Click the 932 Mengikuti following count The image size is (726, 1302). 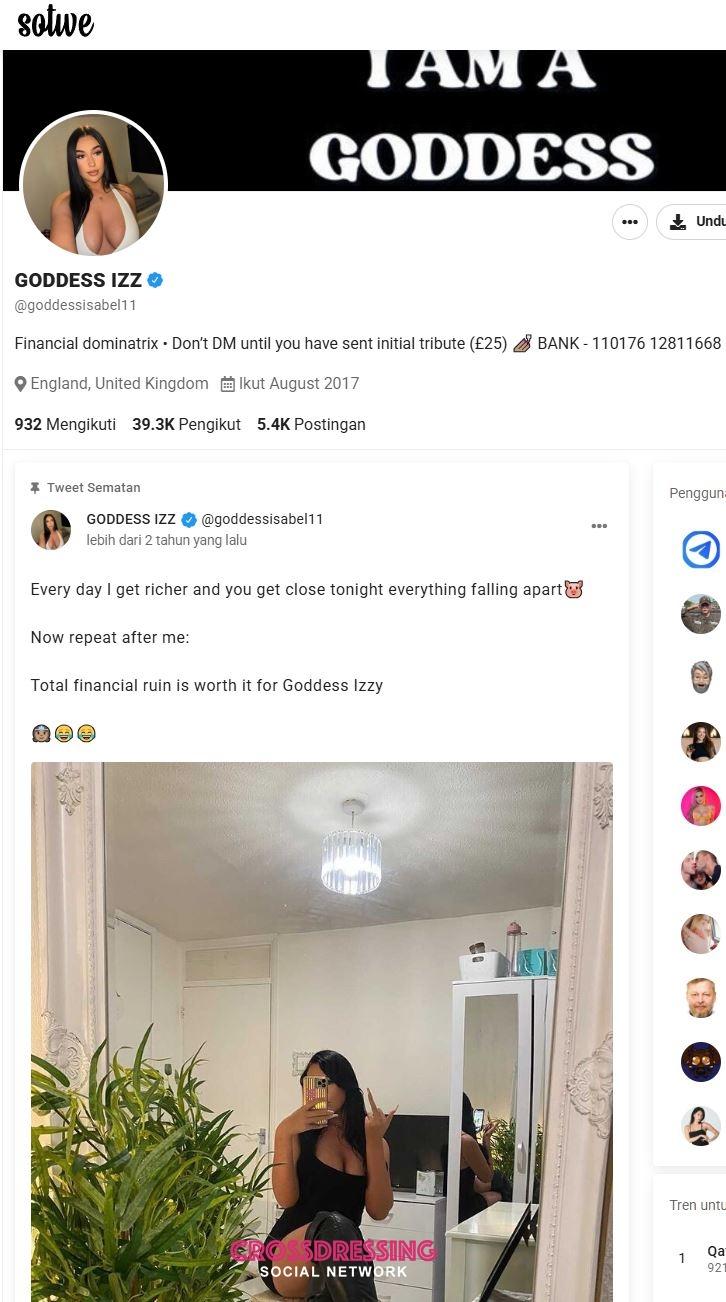click(x=65, y=424)
